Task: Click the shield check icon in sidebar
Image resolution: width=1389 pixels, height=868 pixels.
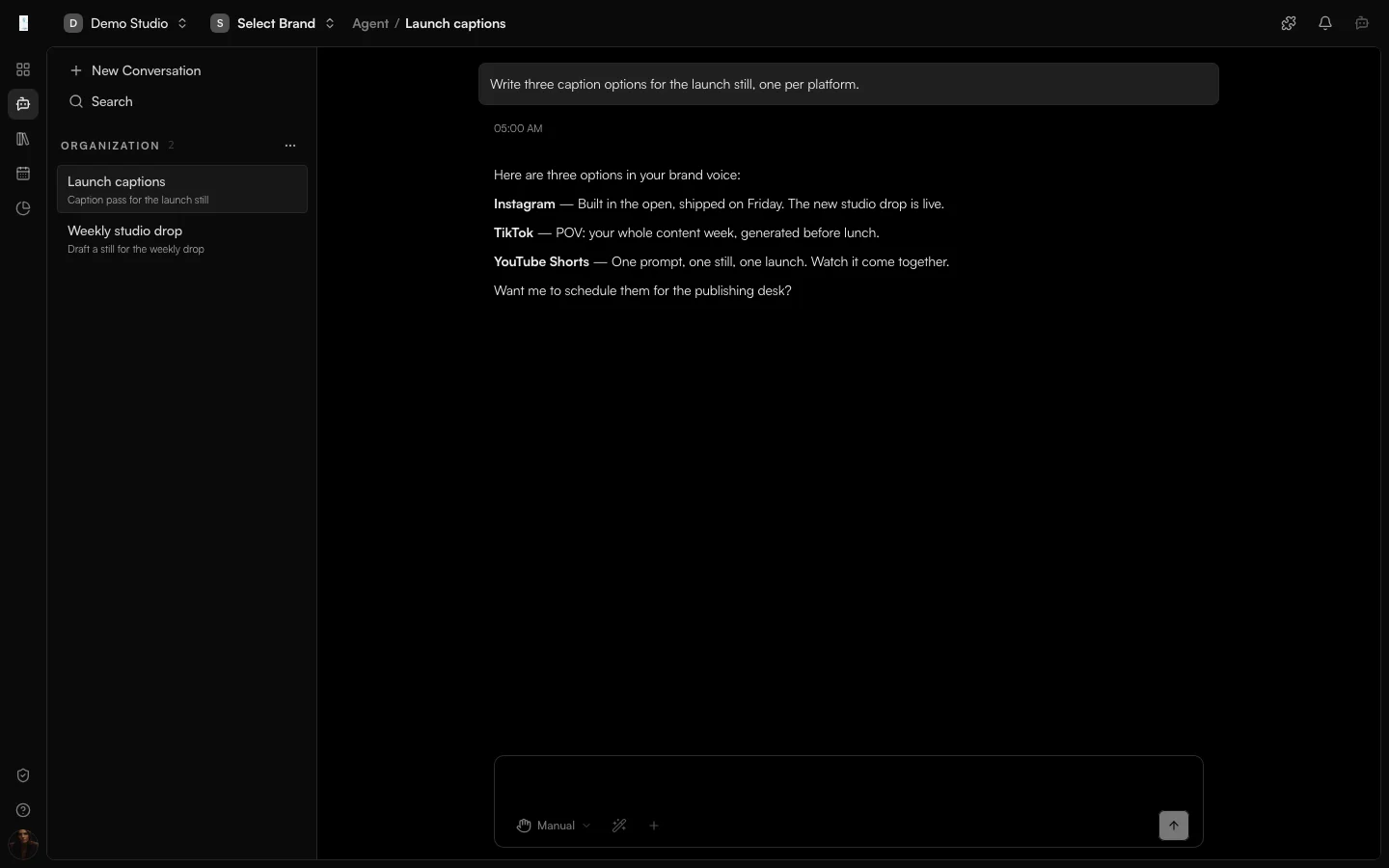Action: tap(23, 775)
